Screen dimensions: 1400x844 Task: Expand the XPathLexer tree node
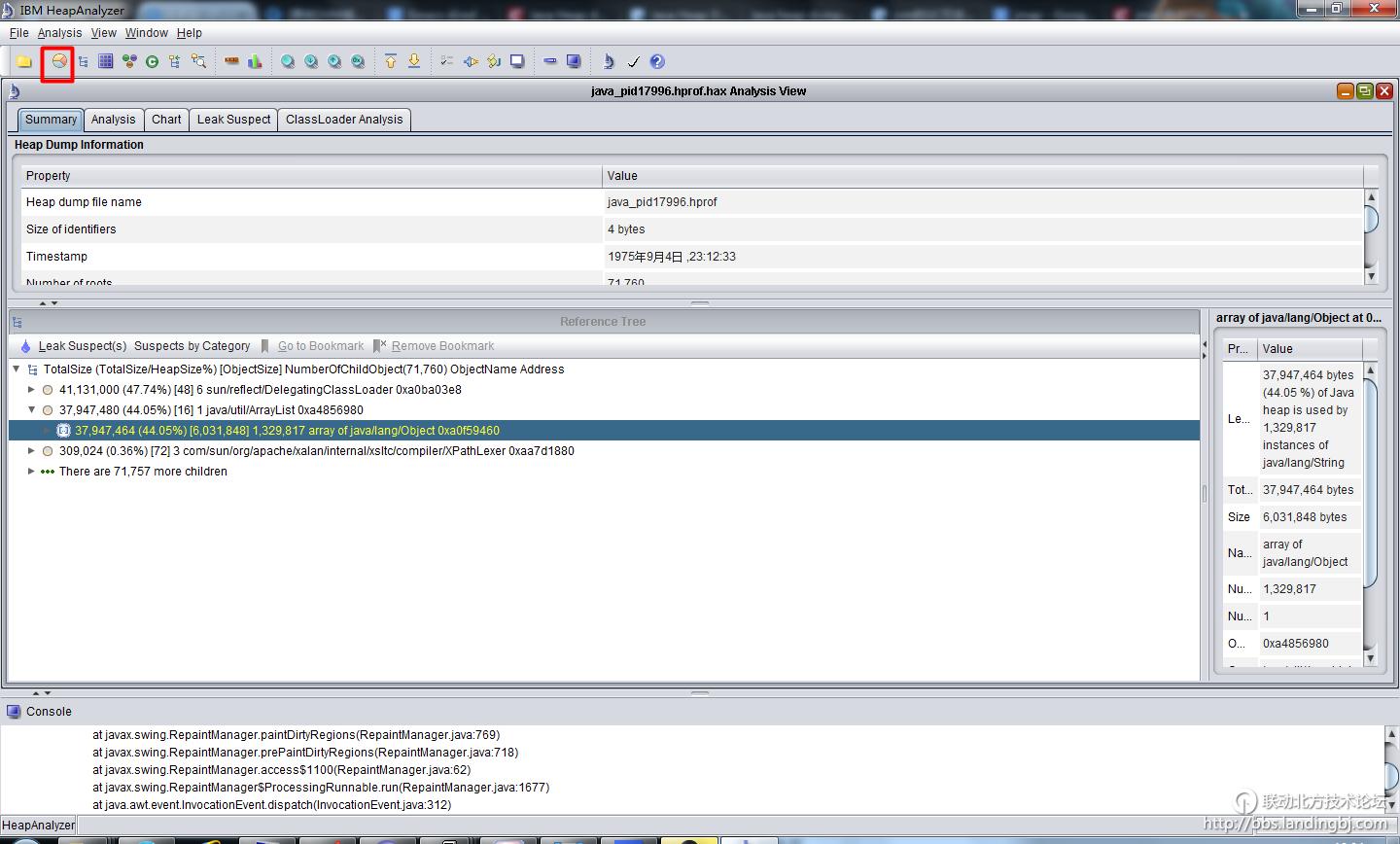(31, 451)
